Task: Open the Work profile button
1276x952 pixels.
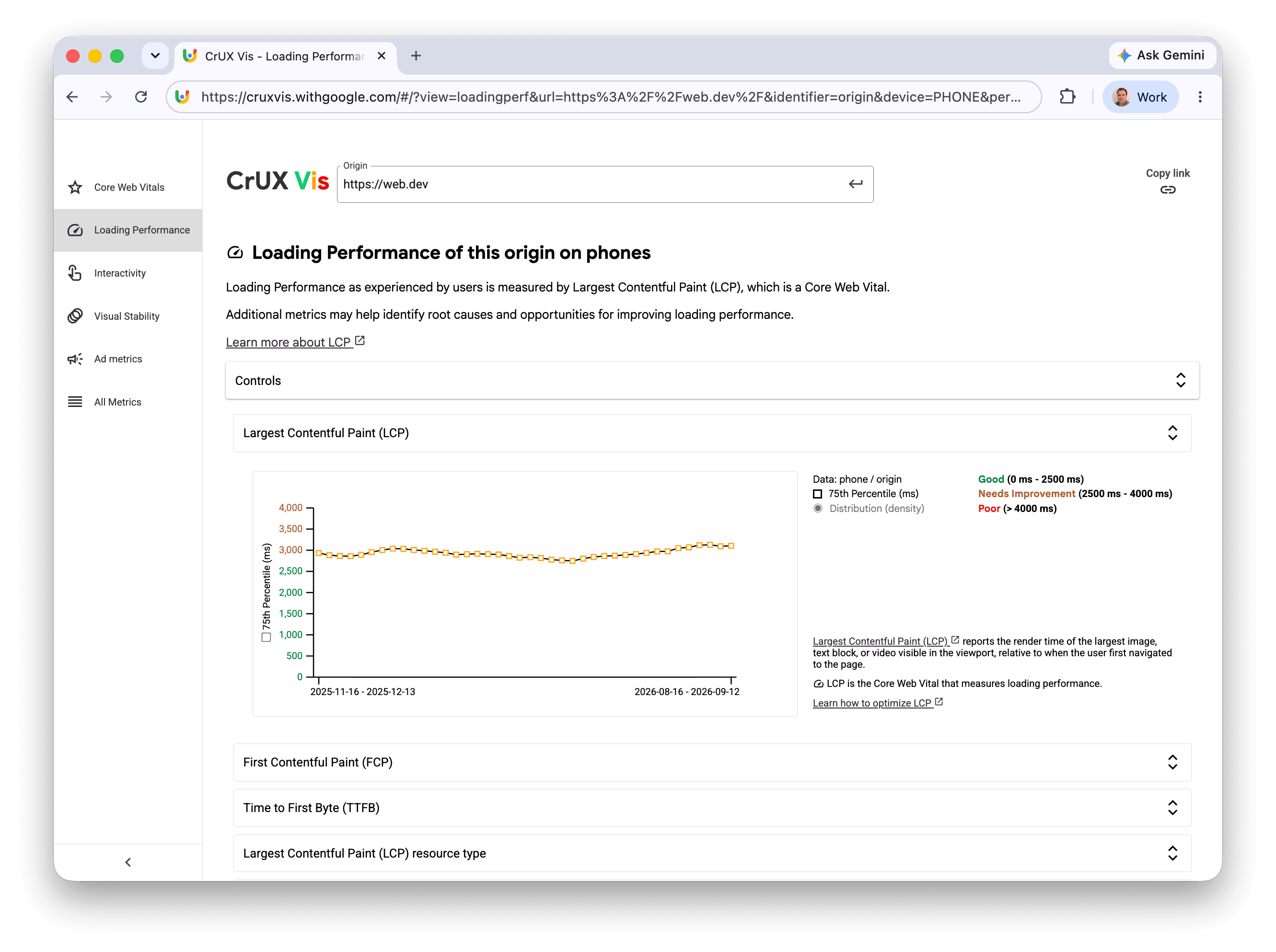Action: [1139, 97]
